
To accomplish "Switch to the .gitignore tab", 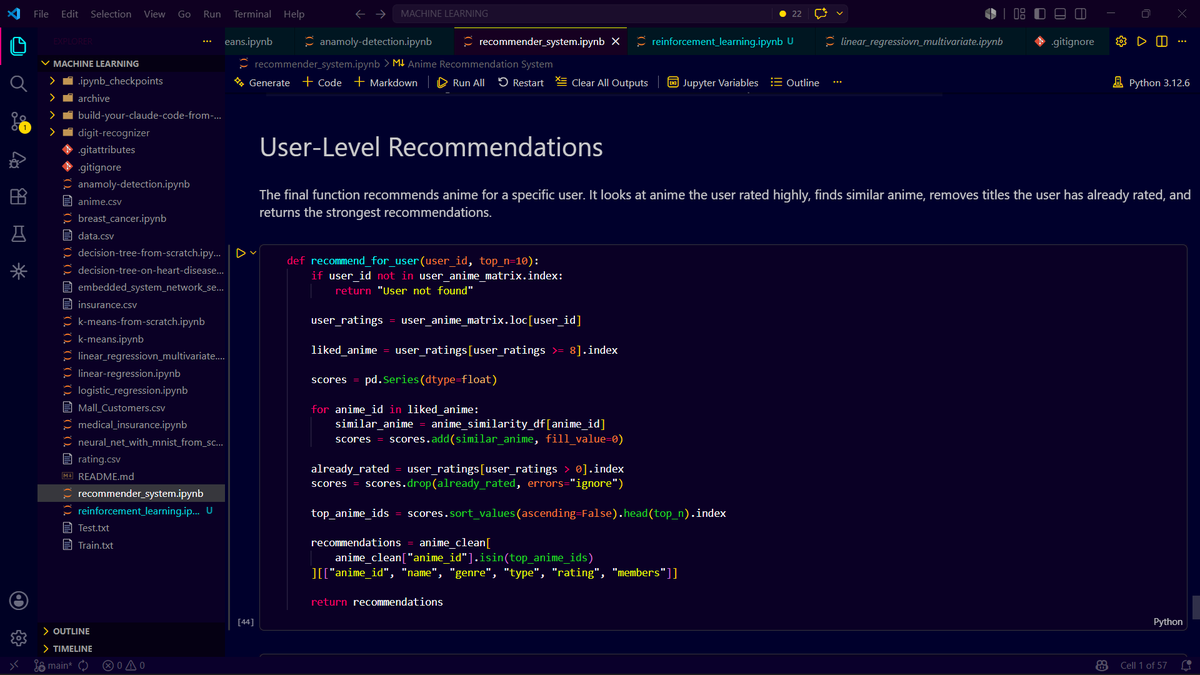I will click(1066, 42).
